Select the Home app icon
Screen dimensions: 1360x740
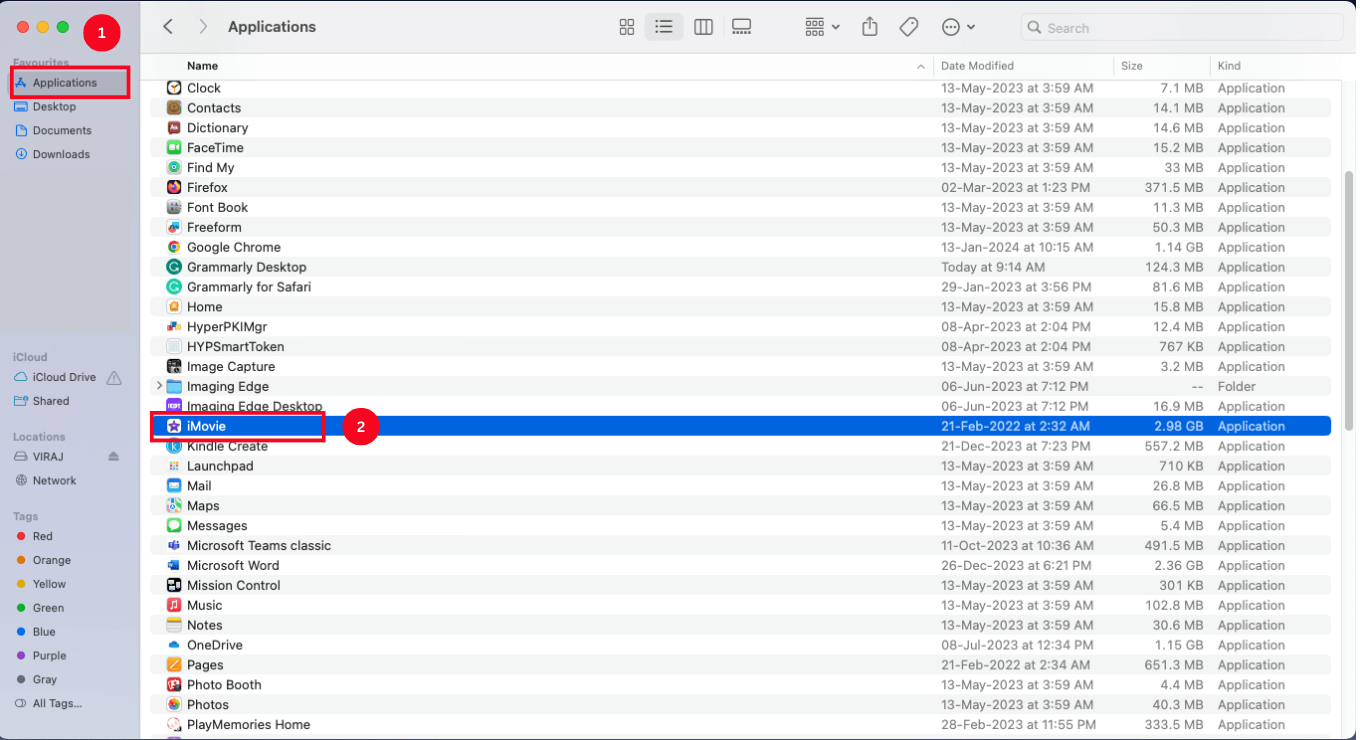click(174, 307)
